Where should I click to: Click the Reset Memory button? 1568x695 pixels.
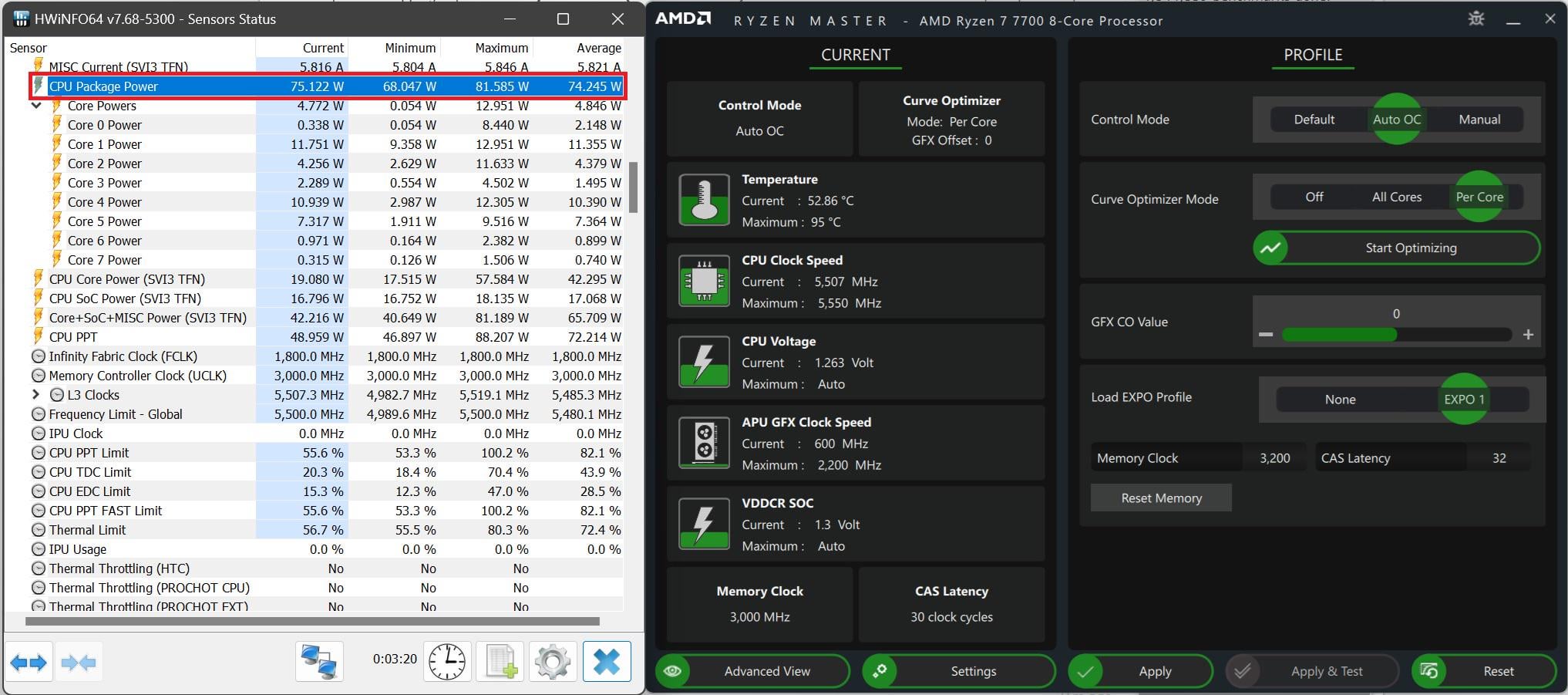[x=1161, y=498]
